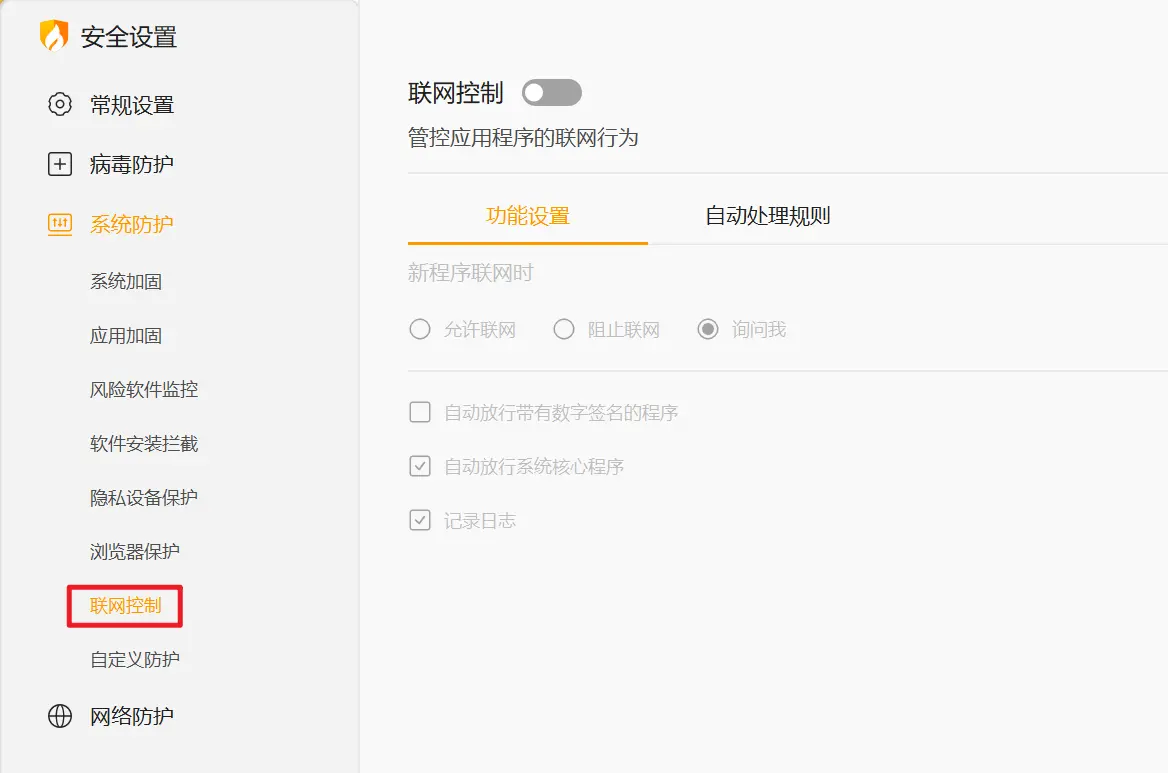Collapse the 系统防护 section
Viewport: 1168px width, 773px height.
tap(131, 224)
